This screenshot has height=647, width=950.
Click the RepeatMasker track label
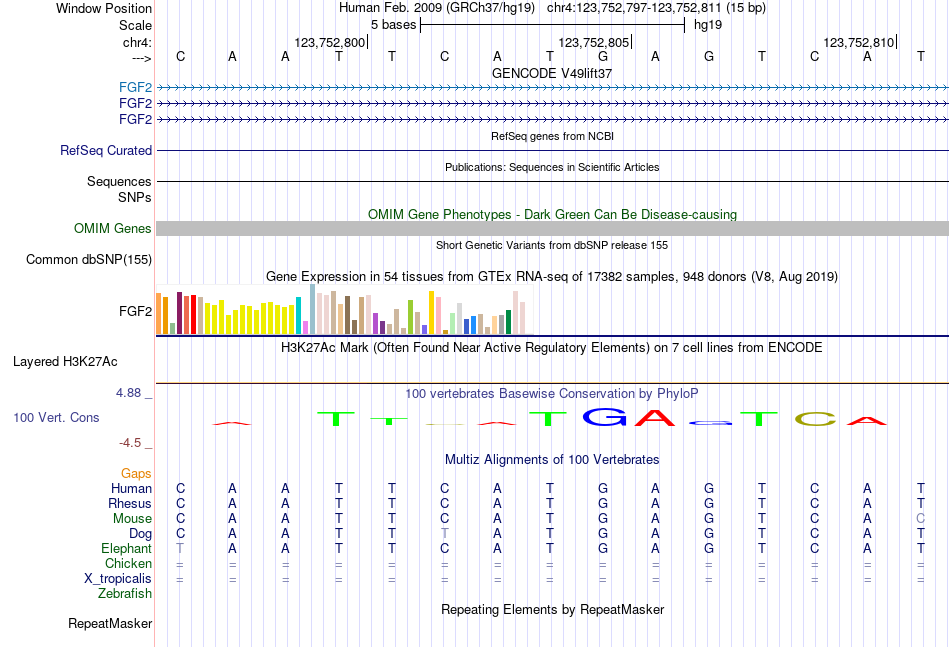point(110,623)
